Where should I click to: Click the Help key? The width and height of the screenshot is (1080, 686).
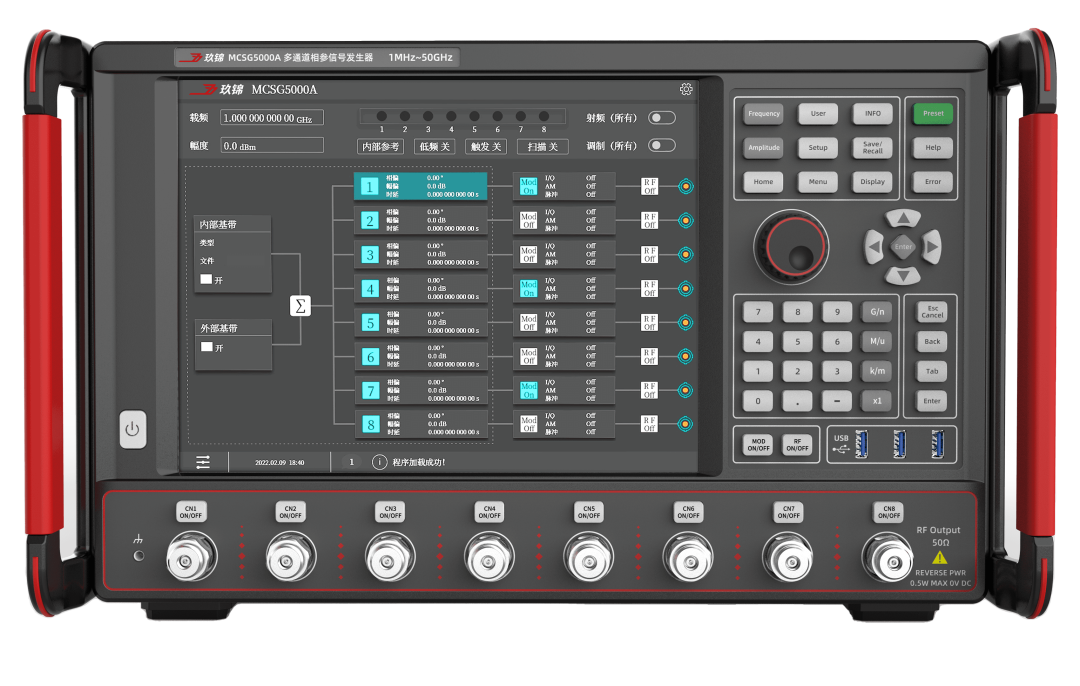click(933, 147)
